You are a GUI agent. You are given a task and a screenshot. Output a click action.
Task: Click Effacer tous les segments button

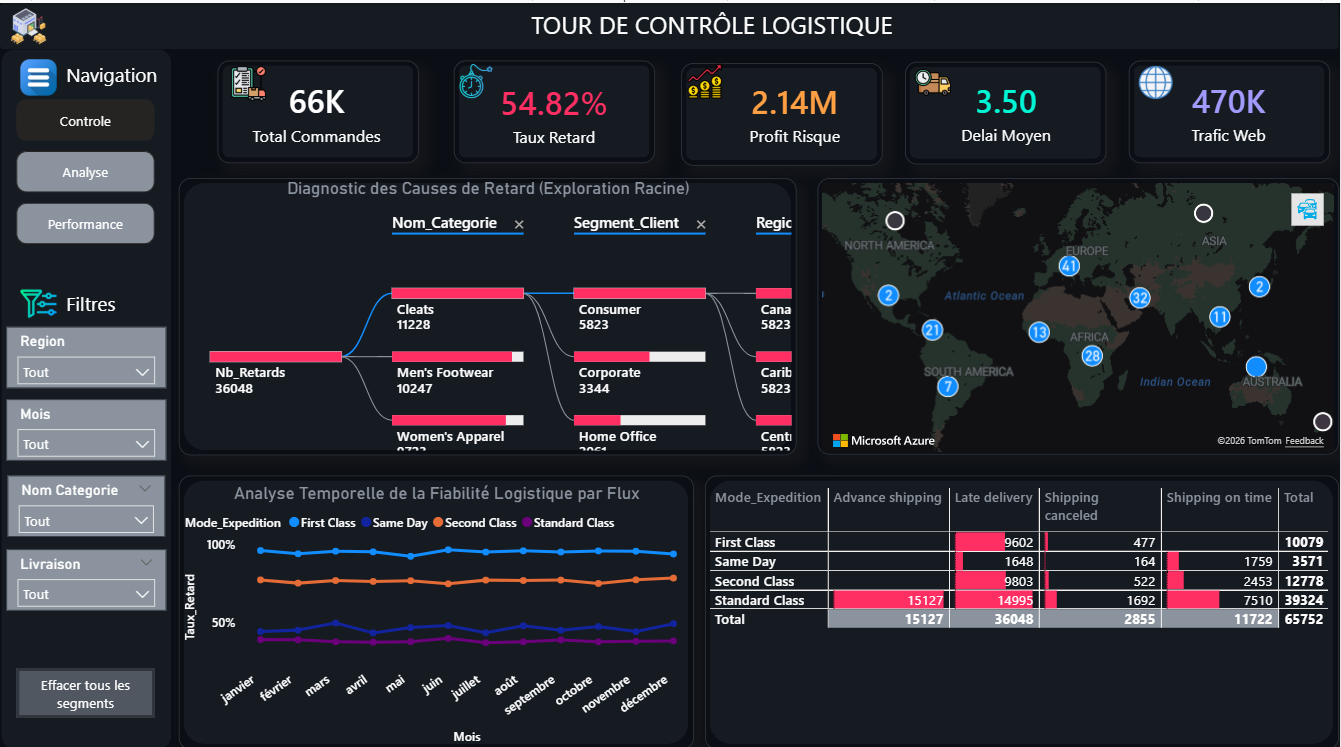coord(86,694)
